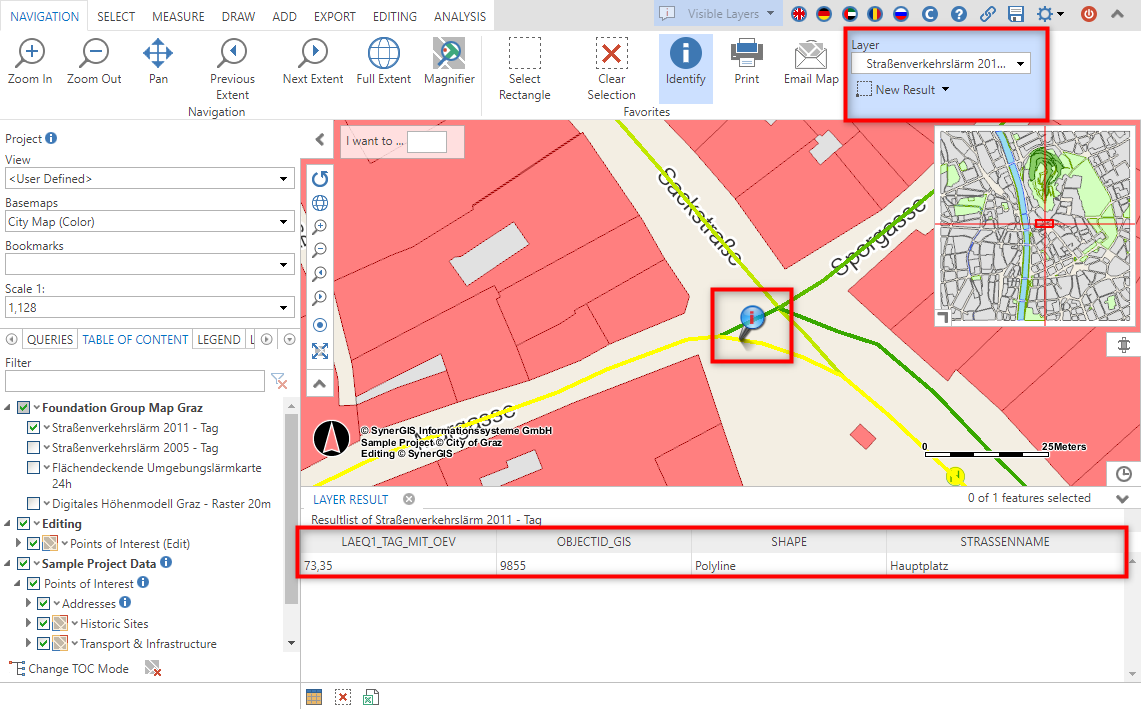1141x709 pixels.
Task: Open the Basemaps dropdown showing City Map (Color)
Action: point(148,221)
